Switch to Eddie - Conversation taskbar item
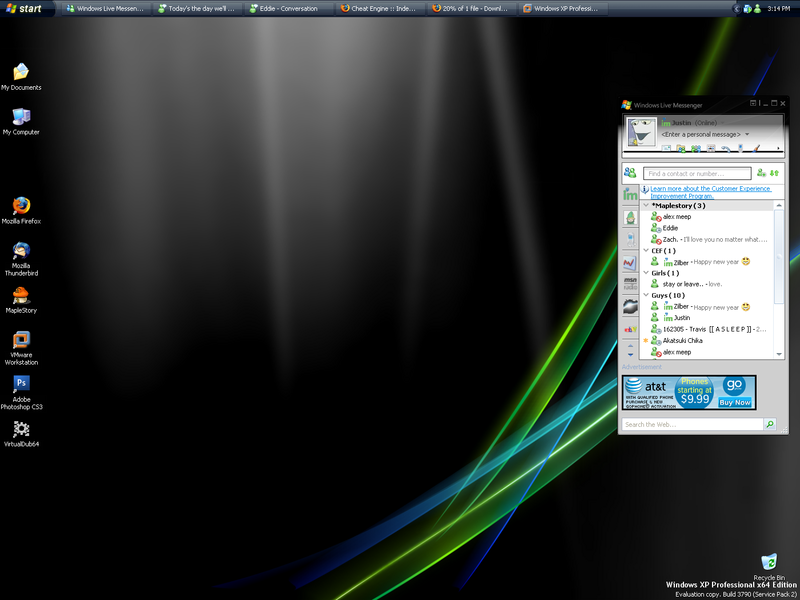 point(288,8)
